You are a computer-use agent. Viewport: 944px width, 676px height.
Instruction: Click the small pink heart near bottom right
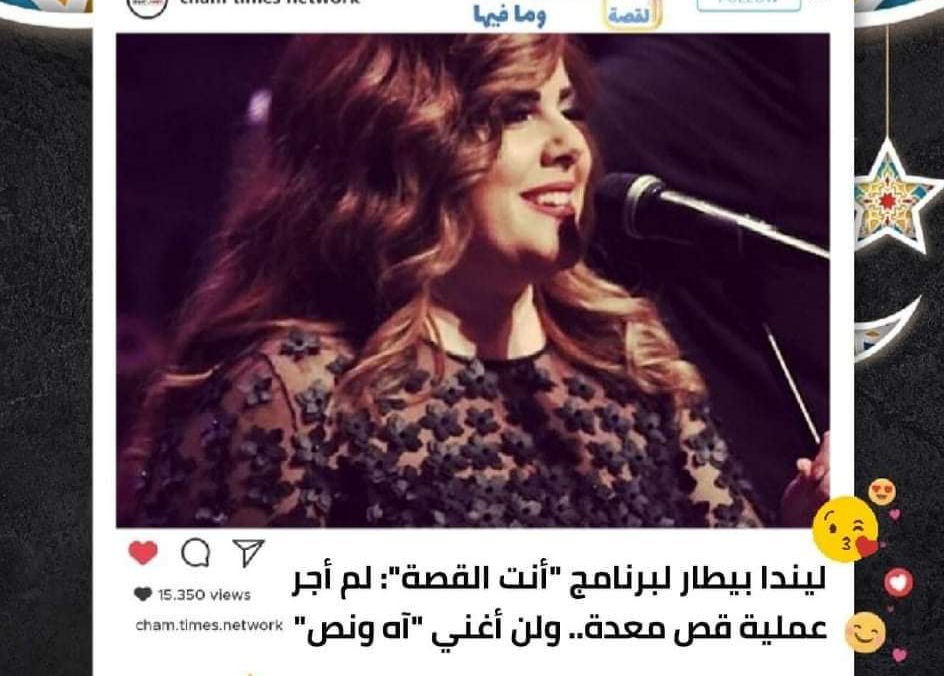[x=899, y=654]
